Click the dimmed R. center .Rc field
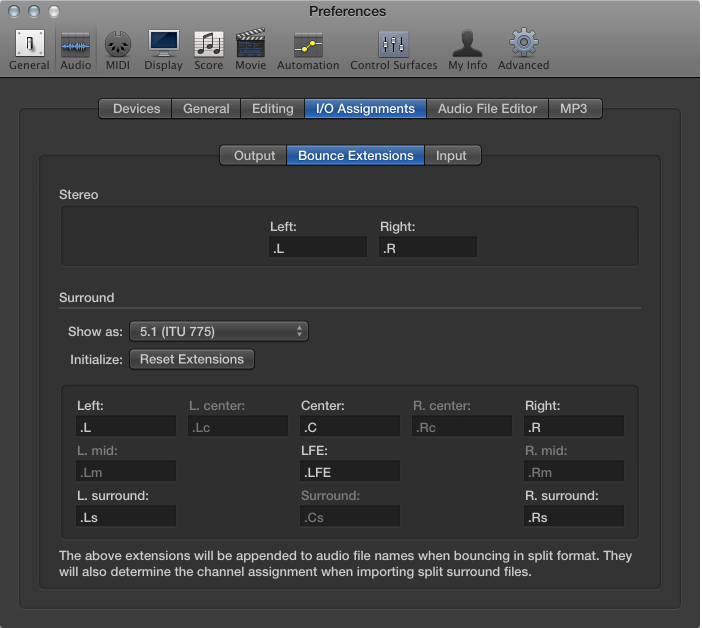Image resolution: width=702 pixels, height=628 pixels. coord(462,427)
